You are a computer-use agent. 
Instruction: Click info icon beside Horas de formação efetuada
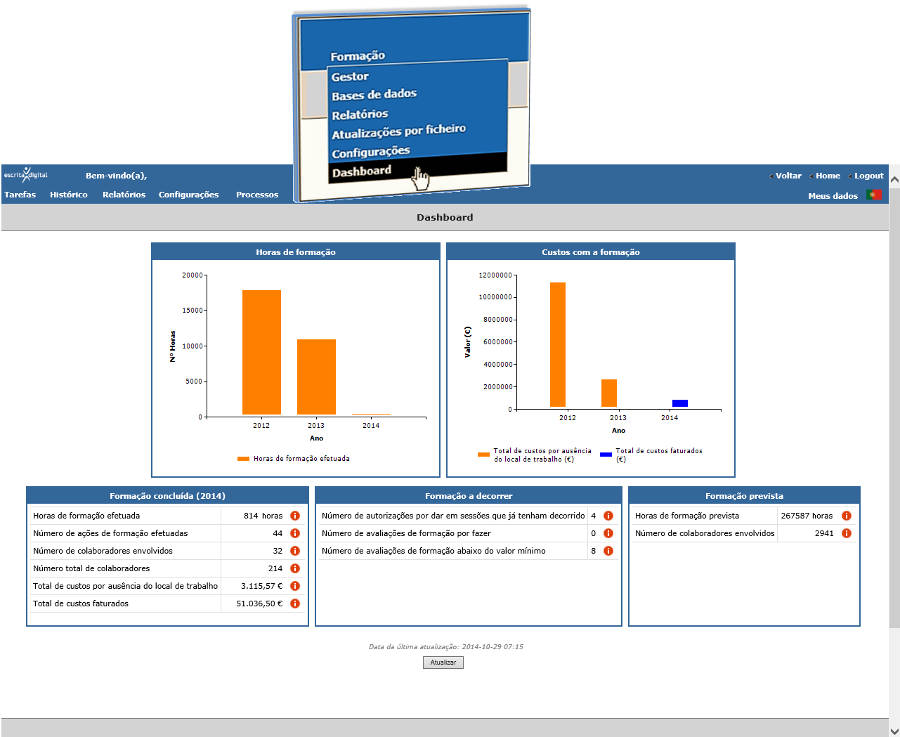click(295, 516)
